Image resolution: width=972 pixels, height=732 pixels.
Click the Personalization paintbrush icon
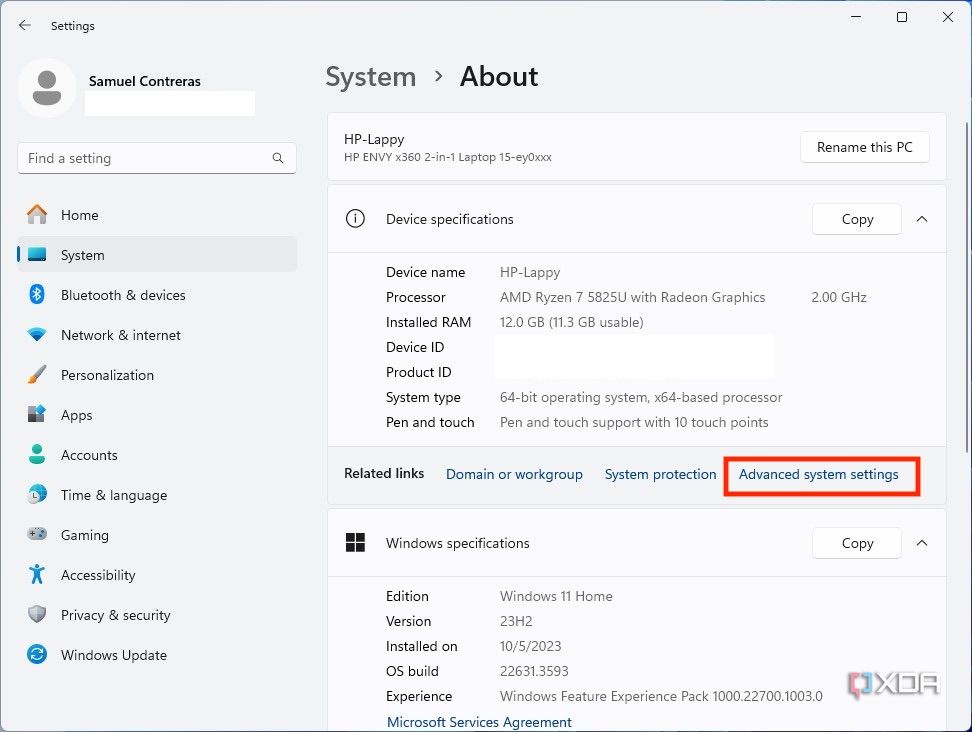pyautogui.click(x=37, y=374)
